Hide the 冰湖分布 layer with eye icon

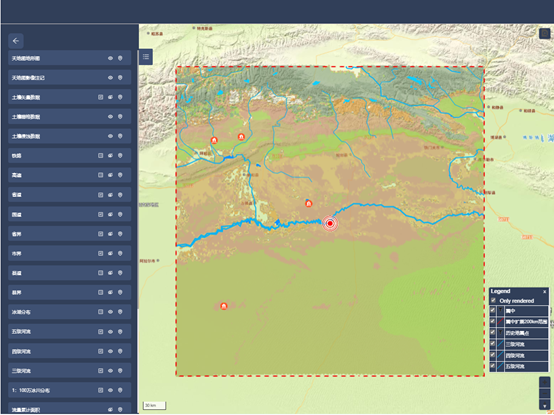[110, 312]
